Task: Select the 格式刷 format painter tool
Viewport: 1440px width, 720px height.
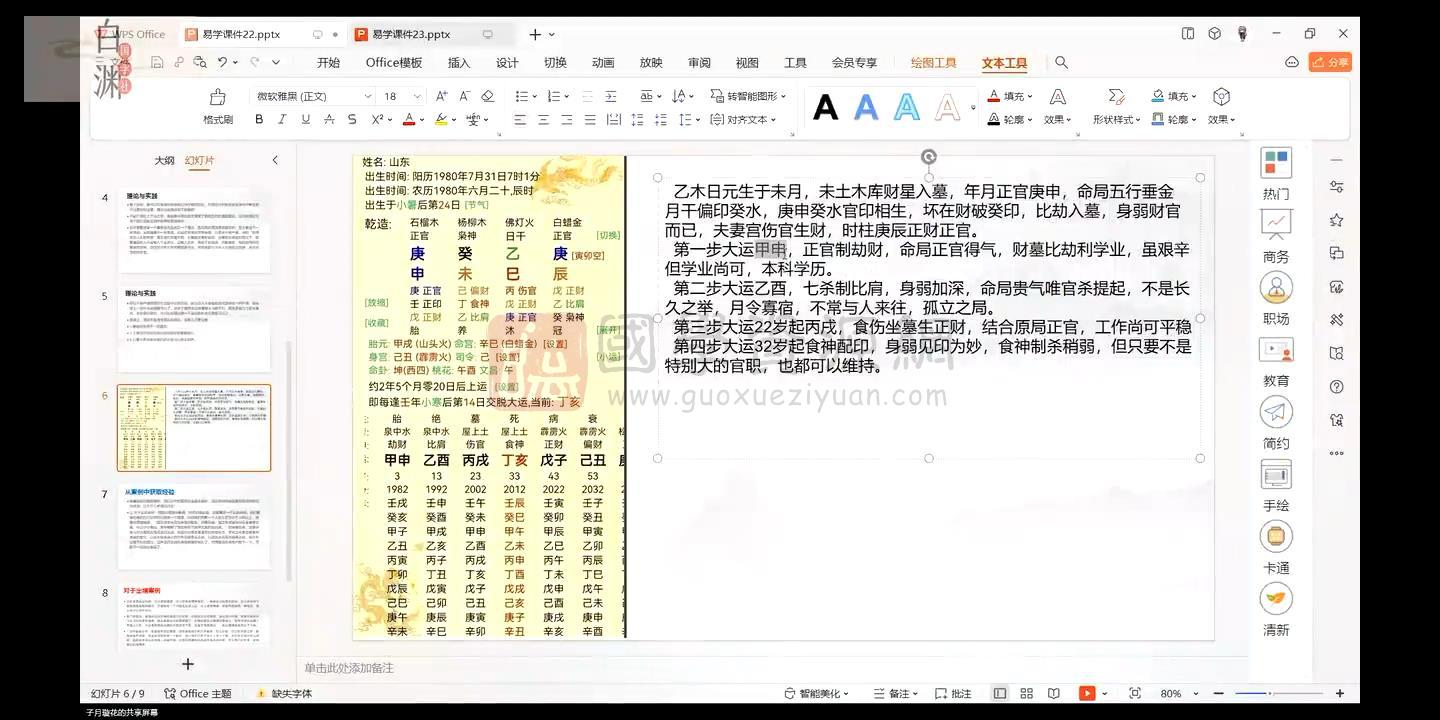Action: [217, 105]
